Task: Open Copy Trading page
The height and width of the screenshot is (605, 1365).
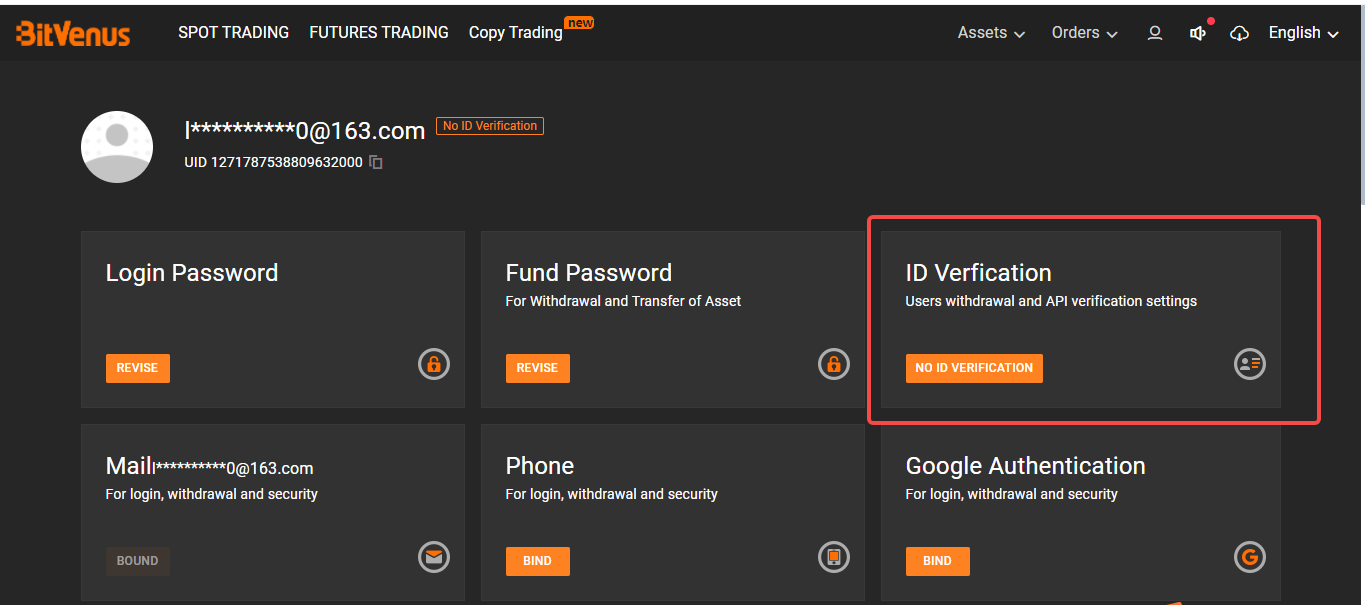Action: pos(516,33)
